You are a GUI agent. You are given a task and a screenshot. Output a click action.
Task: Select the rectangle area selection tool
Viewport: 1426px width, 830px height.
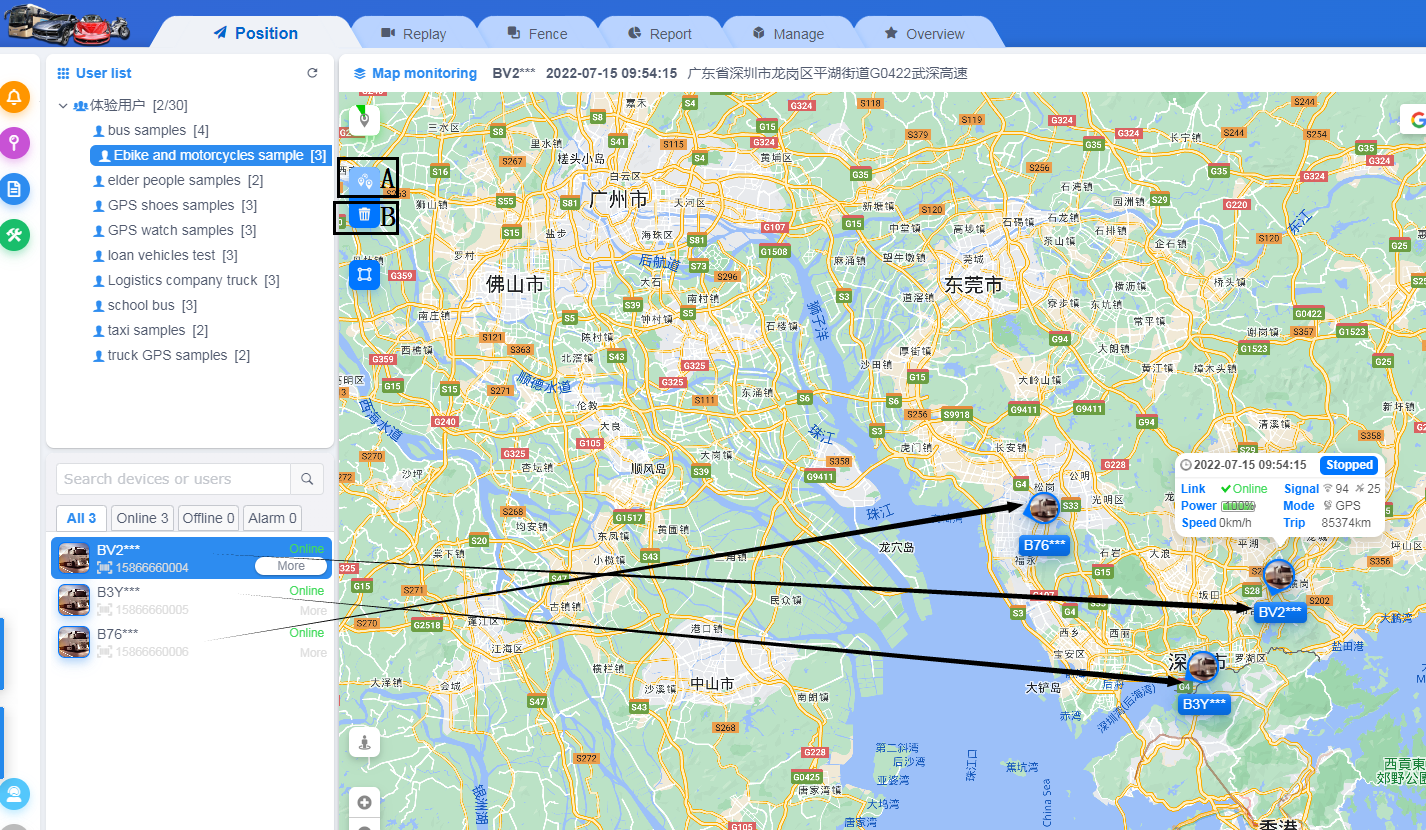(x=364, y=274)
